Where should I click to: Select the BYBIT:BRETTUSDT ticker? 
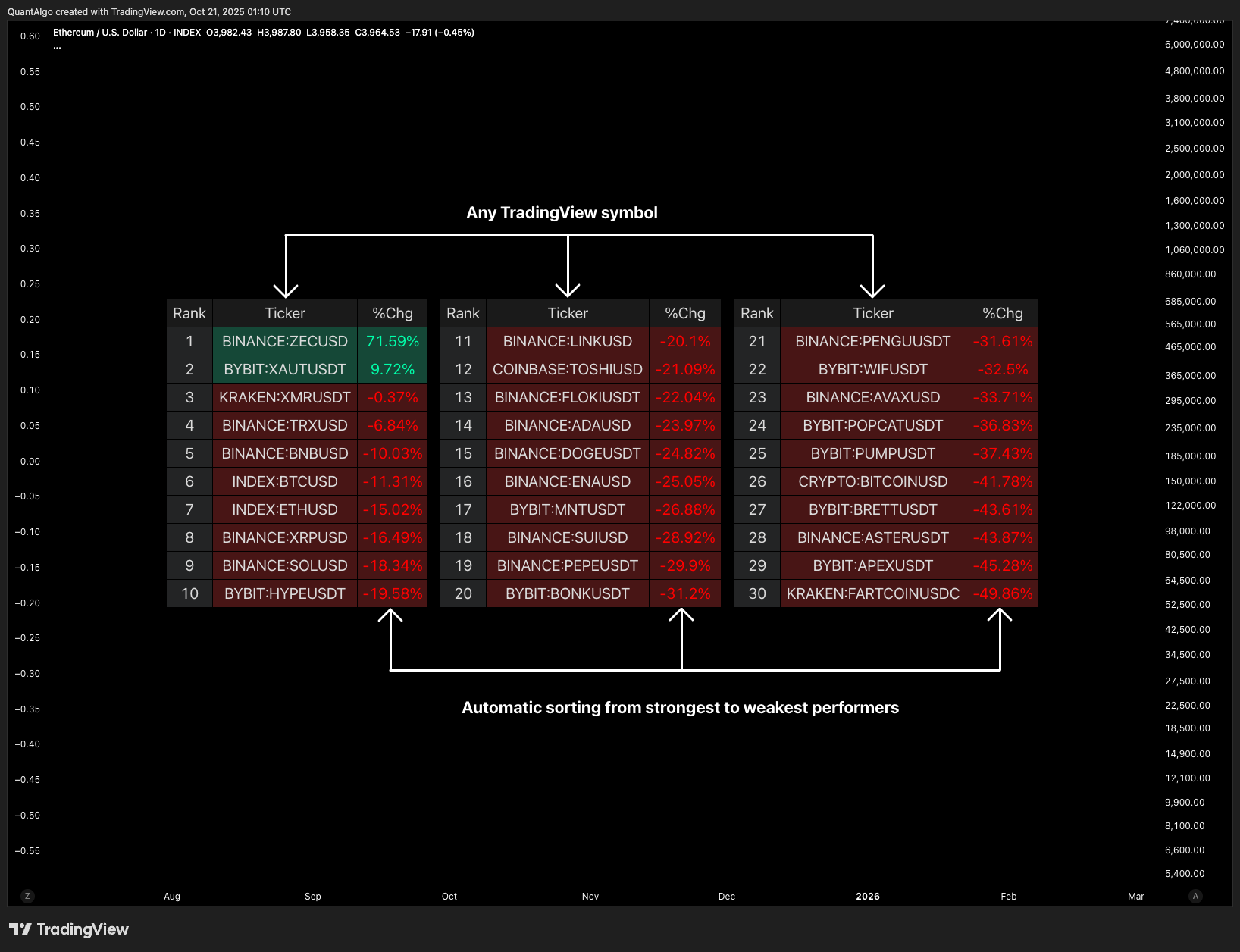(x=873, y=509)
